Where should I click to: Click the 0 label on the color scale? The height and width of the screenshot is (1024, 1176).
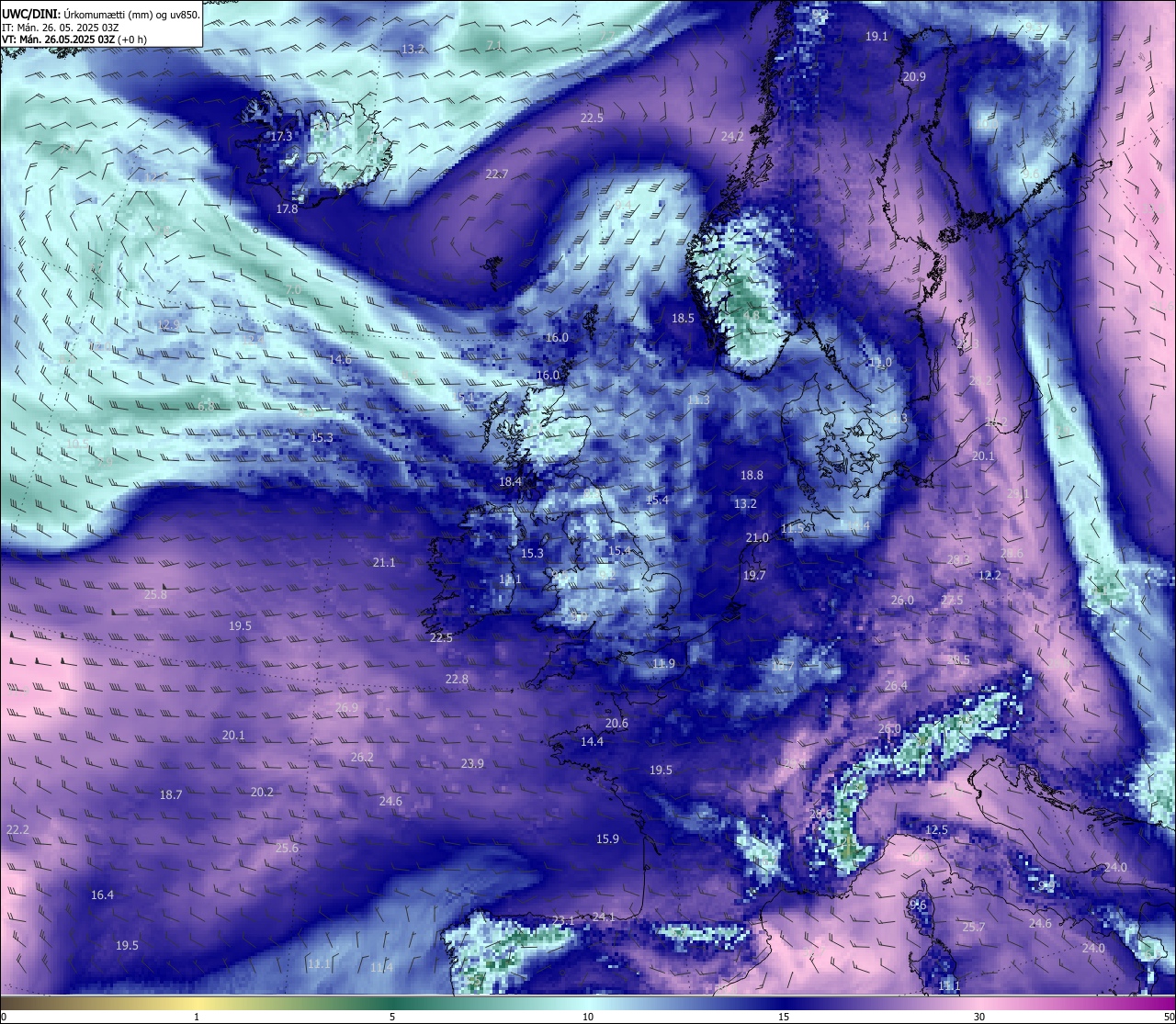[x=4, y=1017]
